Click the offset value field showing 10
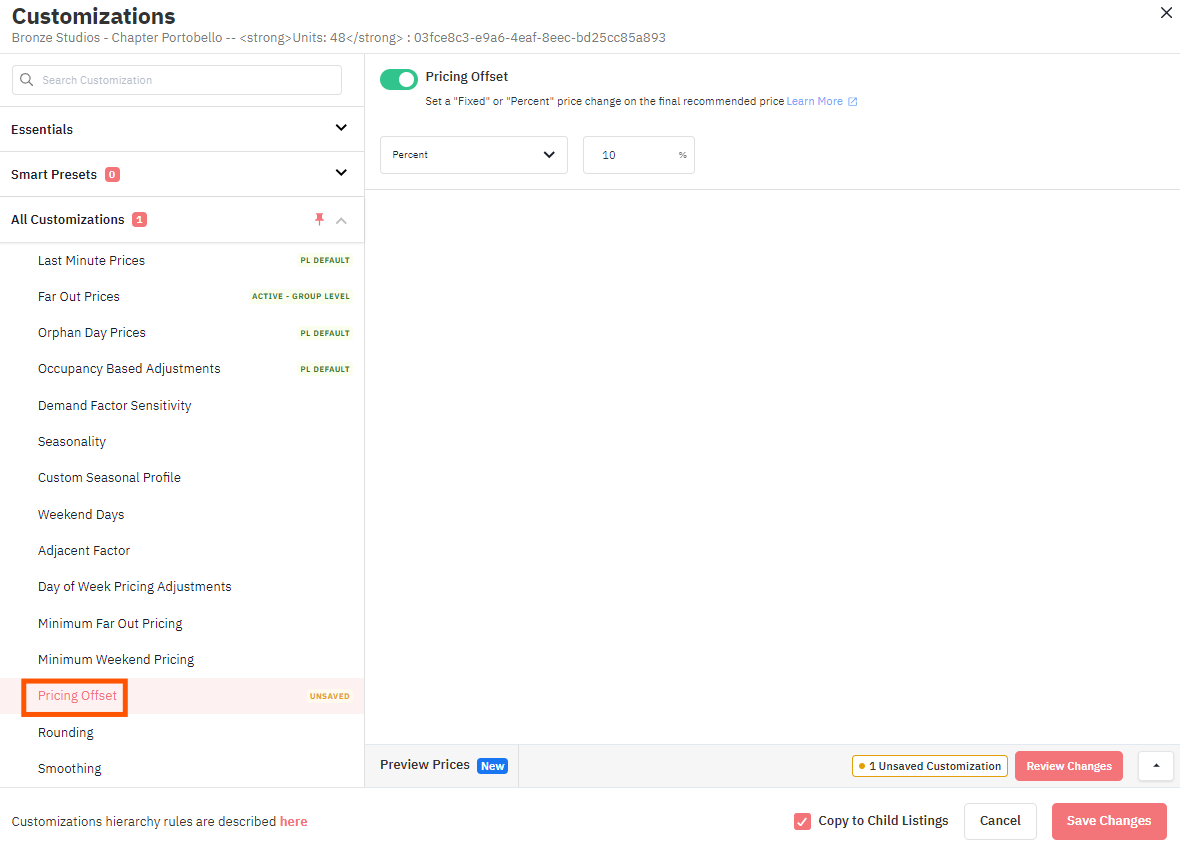Viewport: 1180px width, 843px height. pos(638,155)
